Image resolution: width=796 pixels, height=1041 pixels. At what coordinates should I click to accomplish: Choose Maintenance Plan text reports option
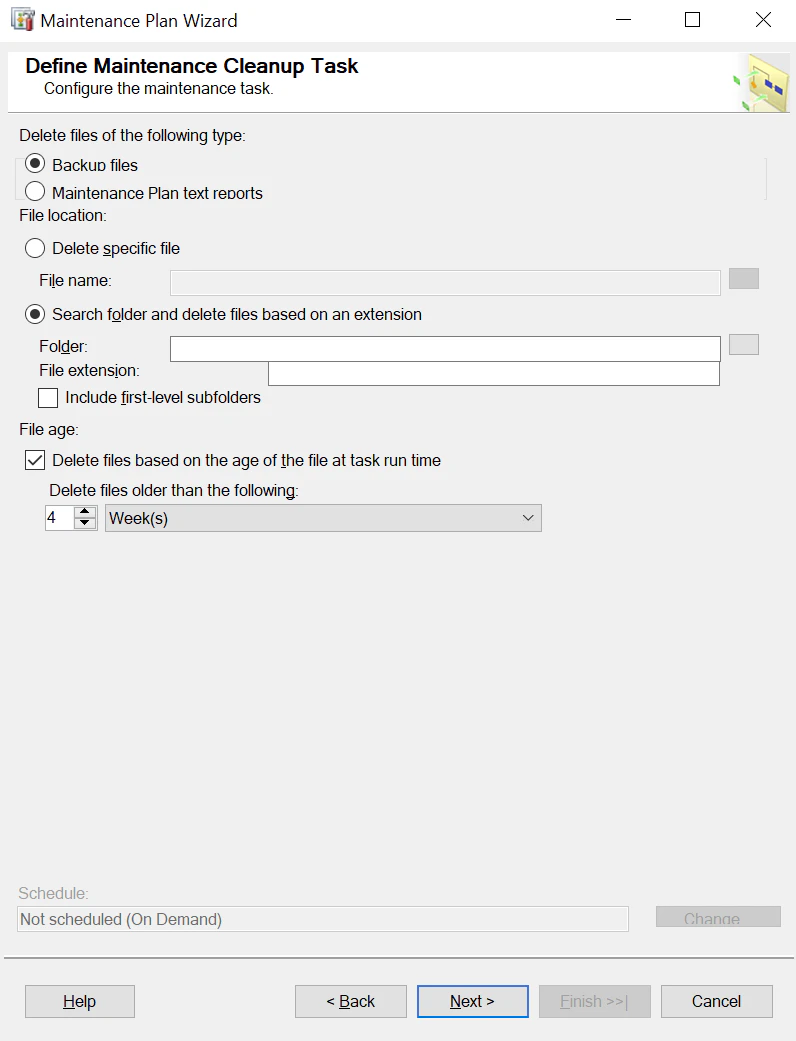click(35, 192)
